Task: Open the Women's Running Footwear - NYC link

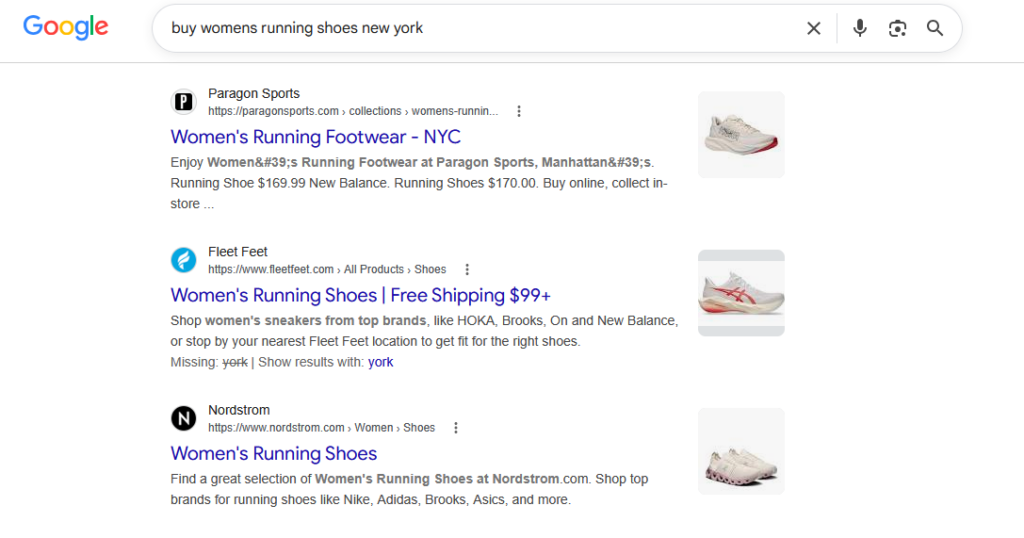Action: 315,137
